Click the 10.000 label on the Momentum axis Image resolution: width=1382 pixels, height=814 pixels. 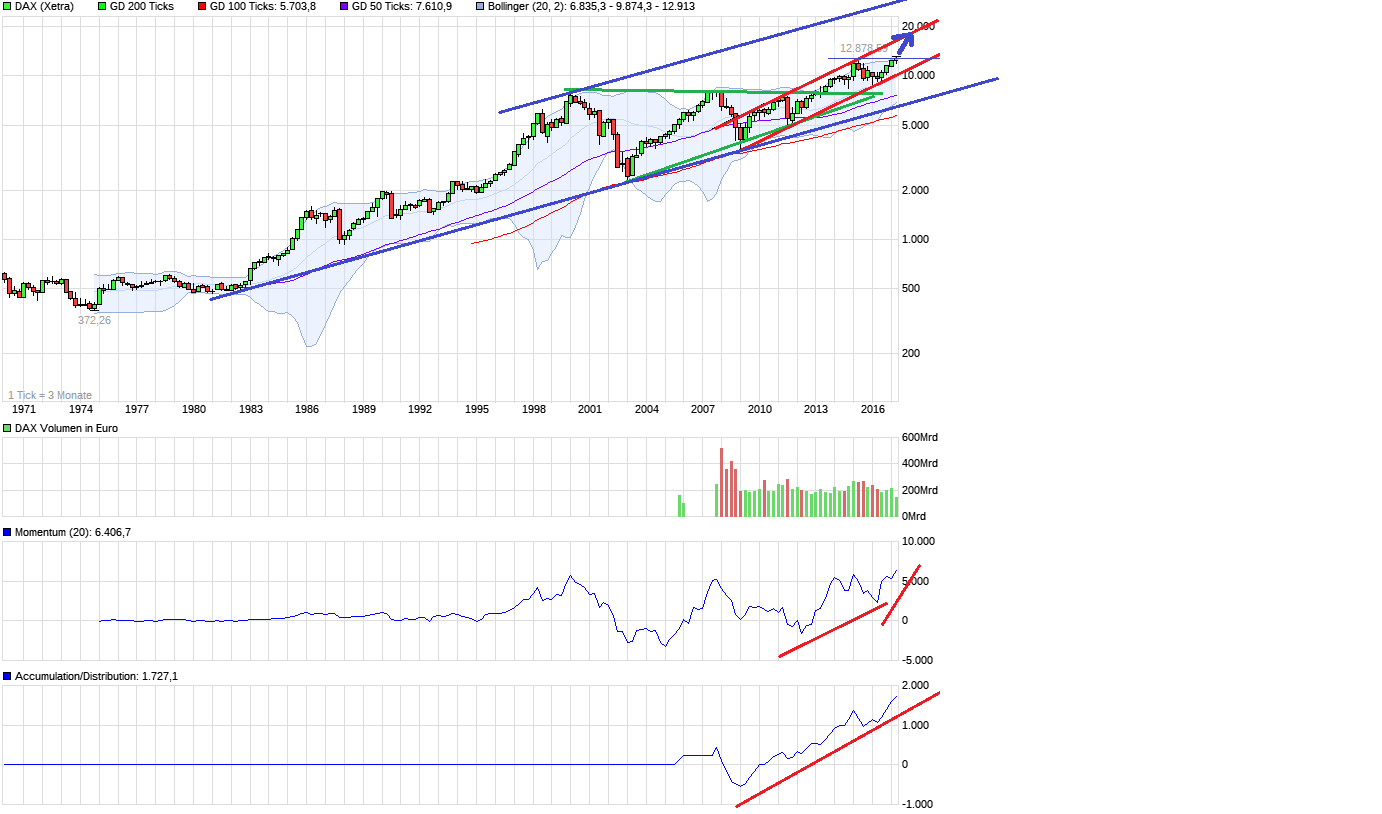[x=918, y=542]
